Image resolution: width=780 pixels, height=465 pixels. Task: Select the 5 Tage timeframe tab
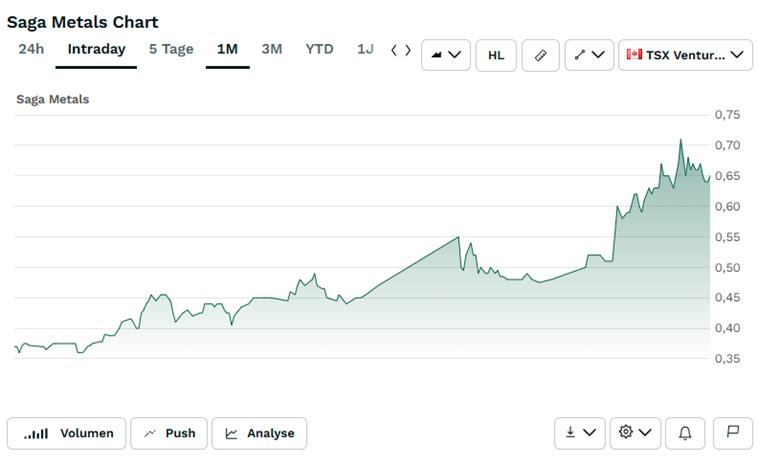pyautogui.click(x=171, y=49)
